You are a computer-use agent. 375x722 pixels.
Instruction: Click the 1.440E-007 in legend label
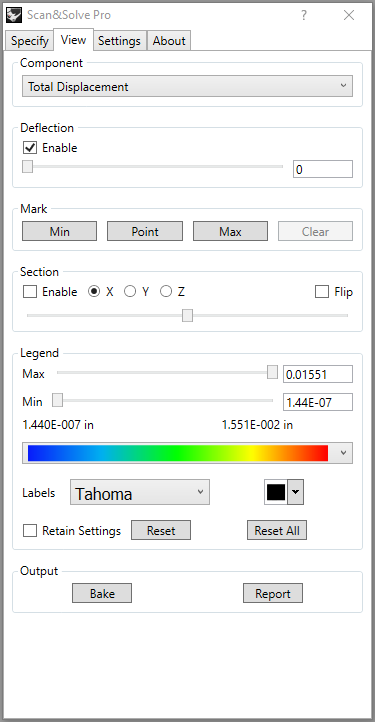[58, 425]
